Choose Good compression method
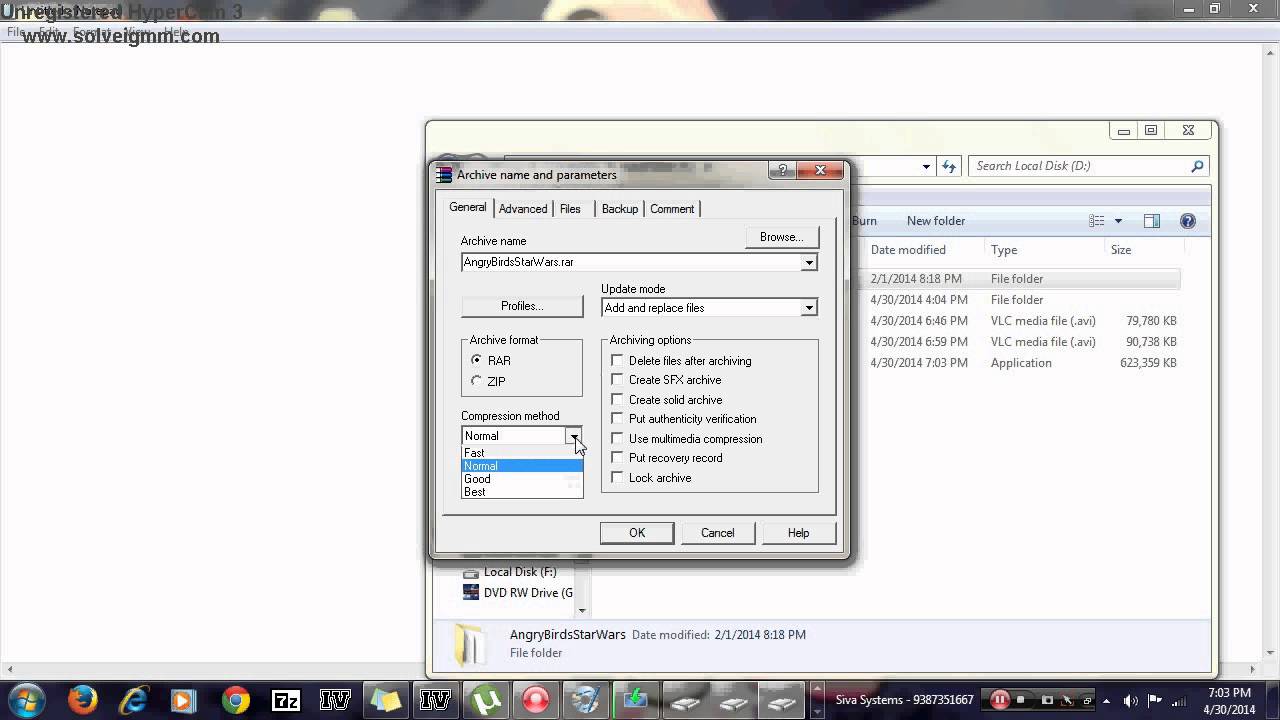 [521, 479]
